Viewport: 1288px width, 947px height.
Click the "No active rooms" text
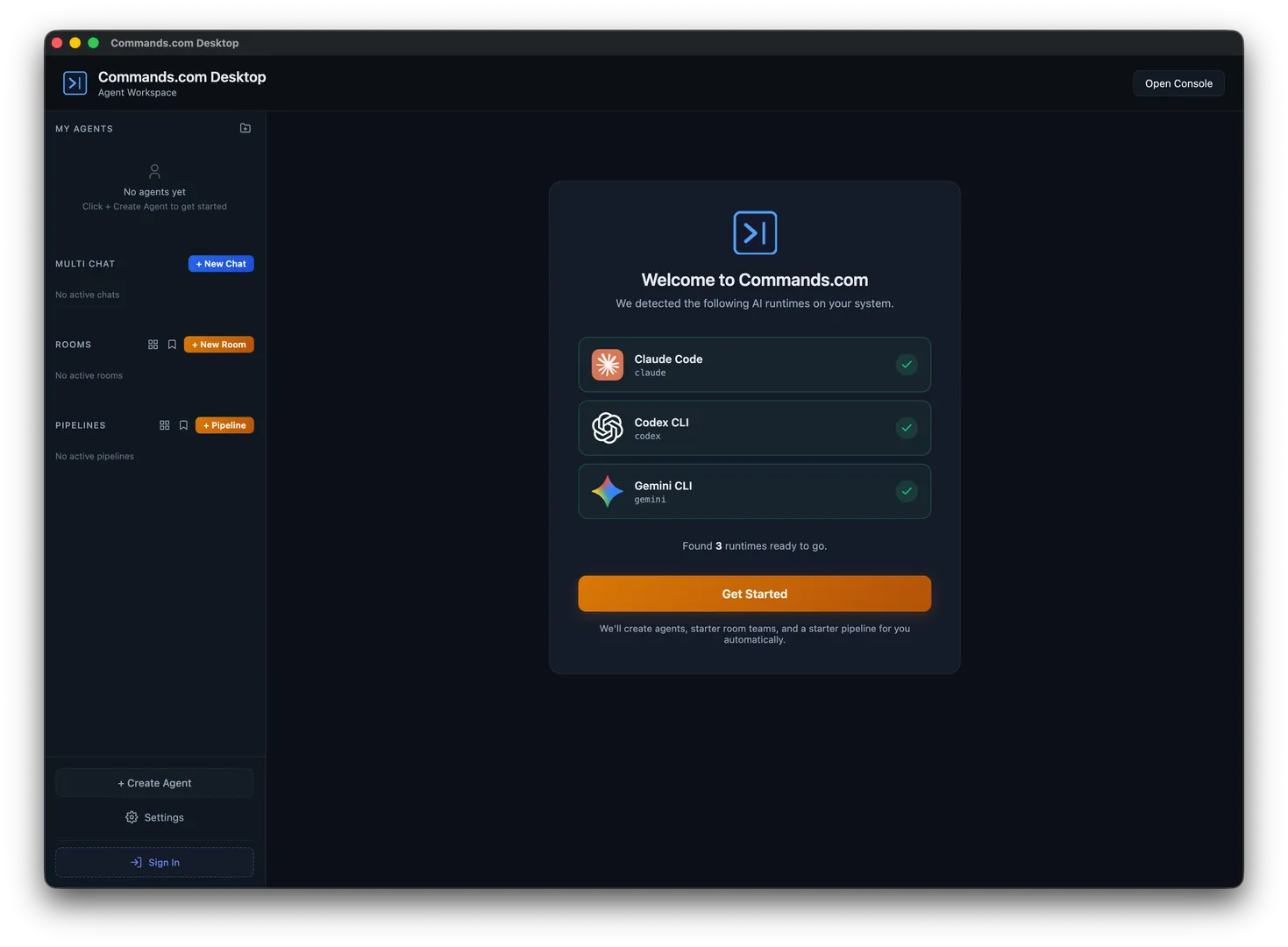89,375
